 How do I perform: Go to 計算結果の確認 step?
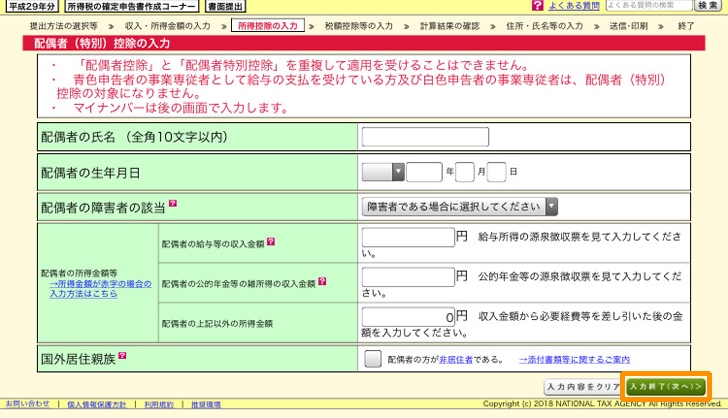coord(449,26)
